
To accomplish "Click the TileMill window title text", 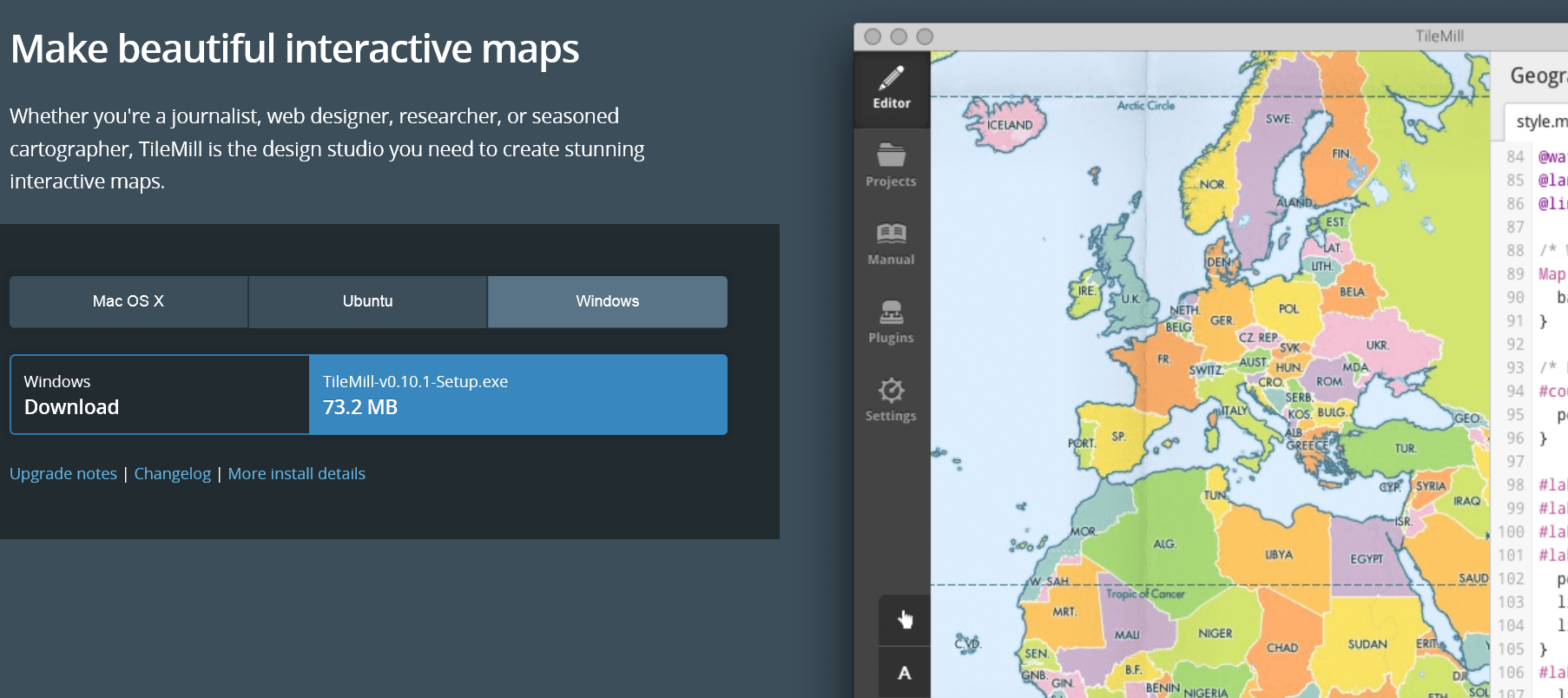I will point(1440,36).
